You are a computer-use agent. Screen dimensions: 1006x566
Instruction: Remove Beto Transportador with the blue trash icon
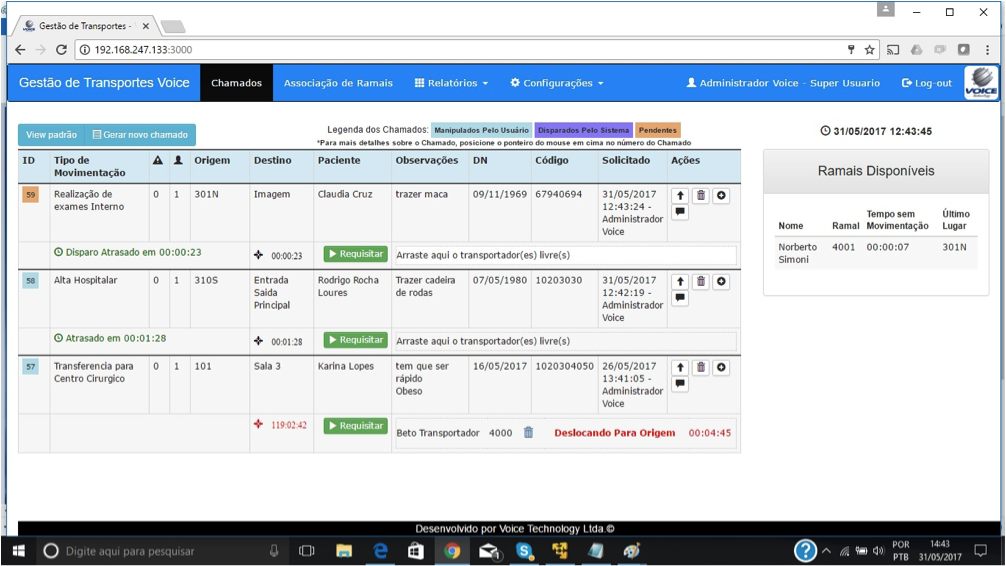tap(529, 433)
